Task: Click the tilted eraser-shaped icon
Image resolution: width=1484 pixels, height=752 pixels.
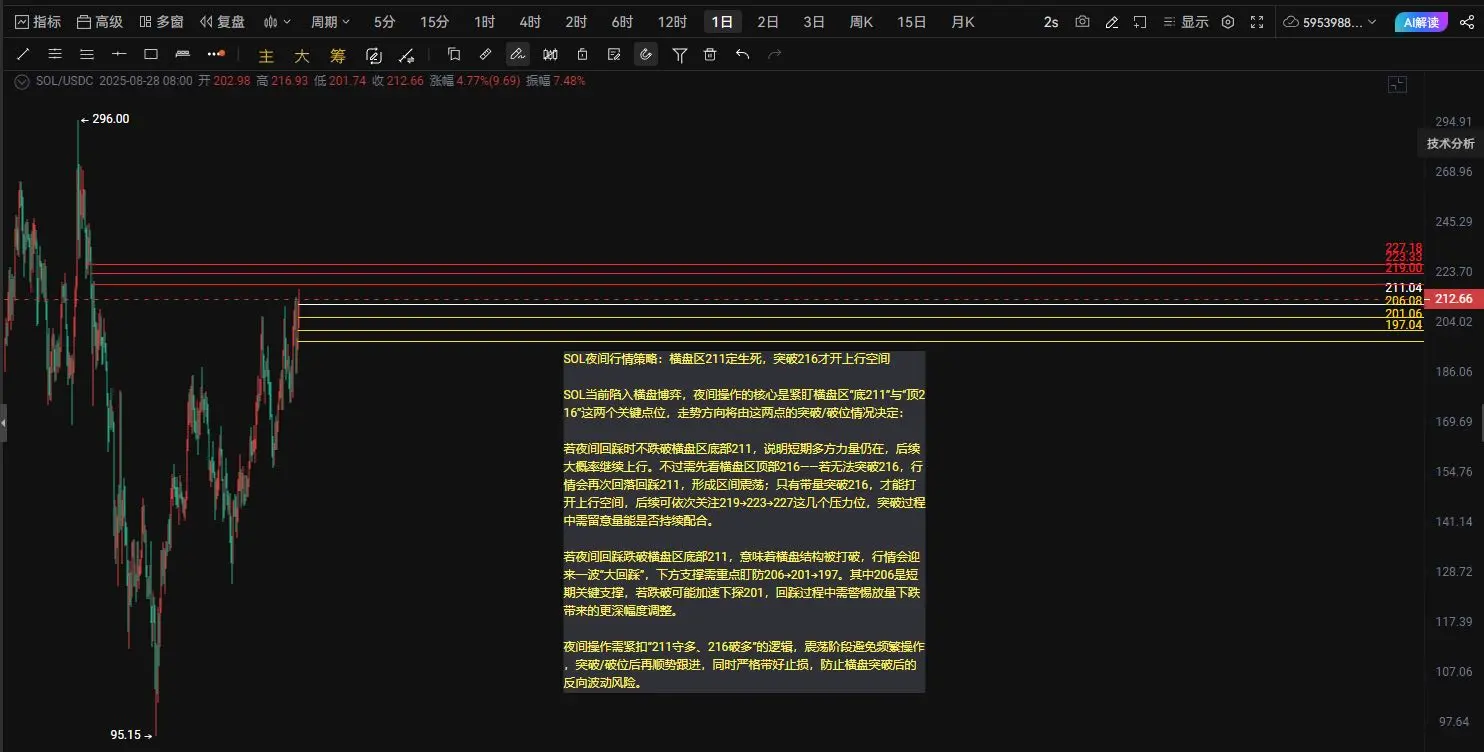Action: pos(486,55)
